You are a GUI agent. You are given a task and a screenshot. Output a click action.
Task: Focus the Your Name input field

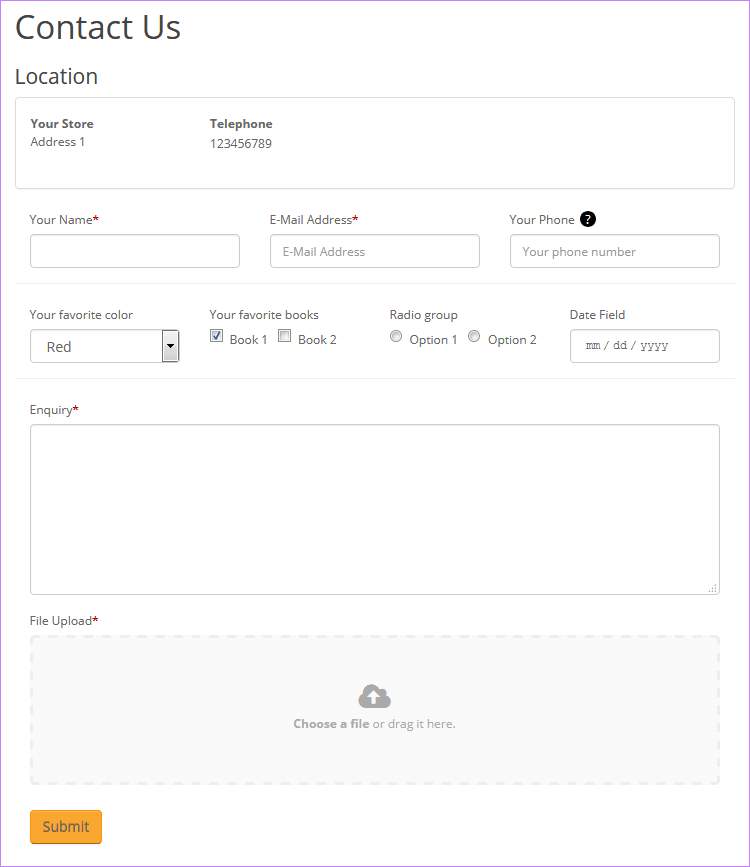pos(135,251)
